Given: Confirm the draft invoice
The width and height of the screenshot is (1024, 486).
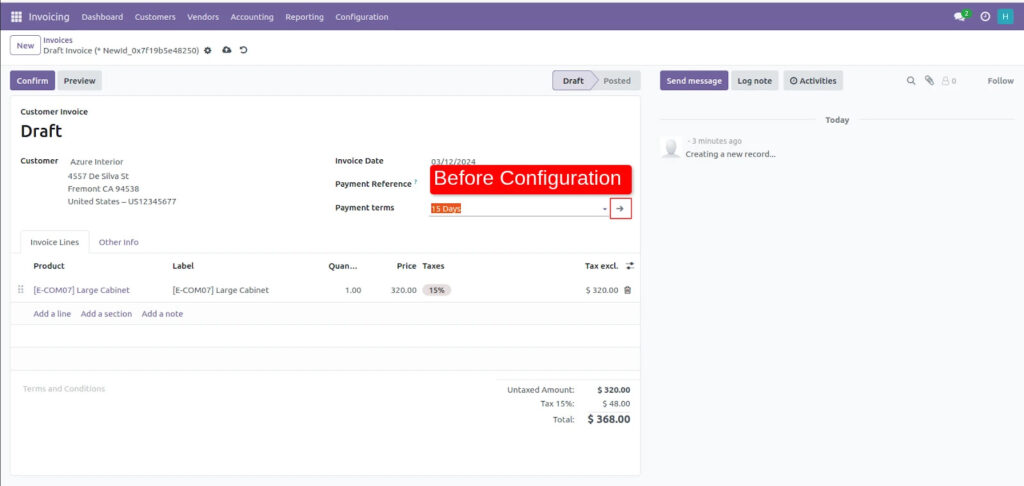Looking at the screenshot, I should coord(32,81).
